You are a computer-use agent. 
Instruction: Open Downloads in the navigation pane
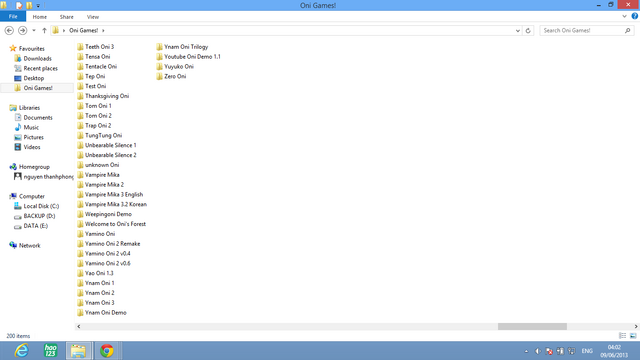pos(38,58)
